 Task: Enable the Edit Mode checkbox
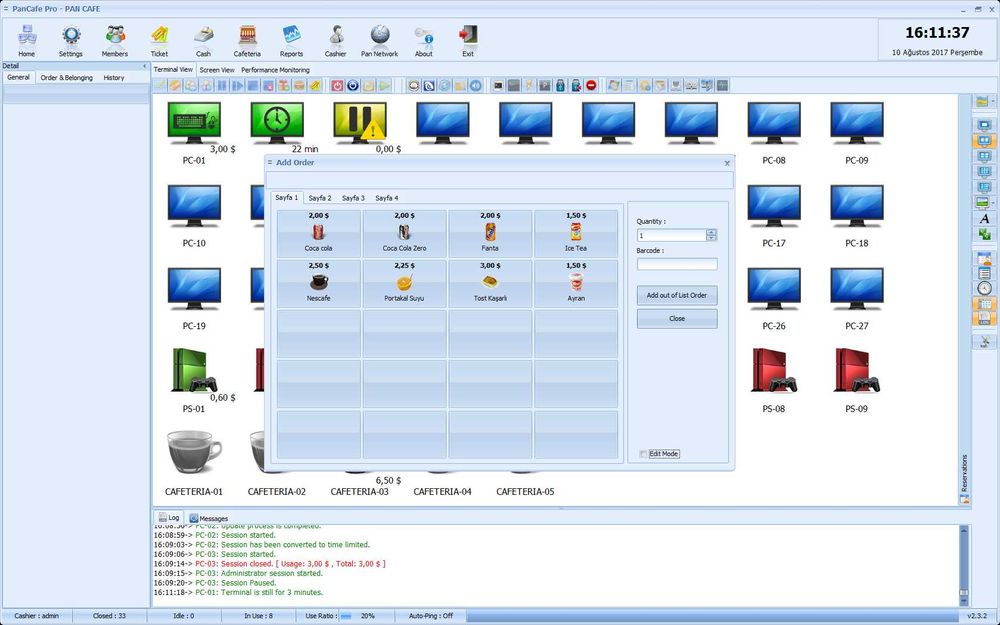pos(644,454)
